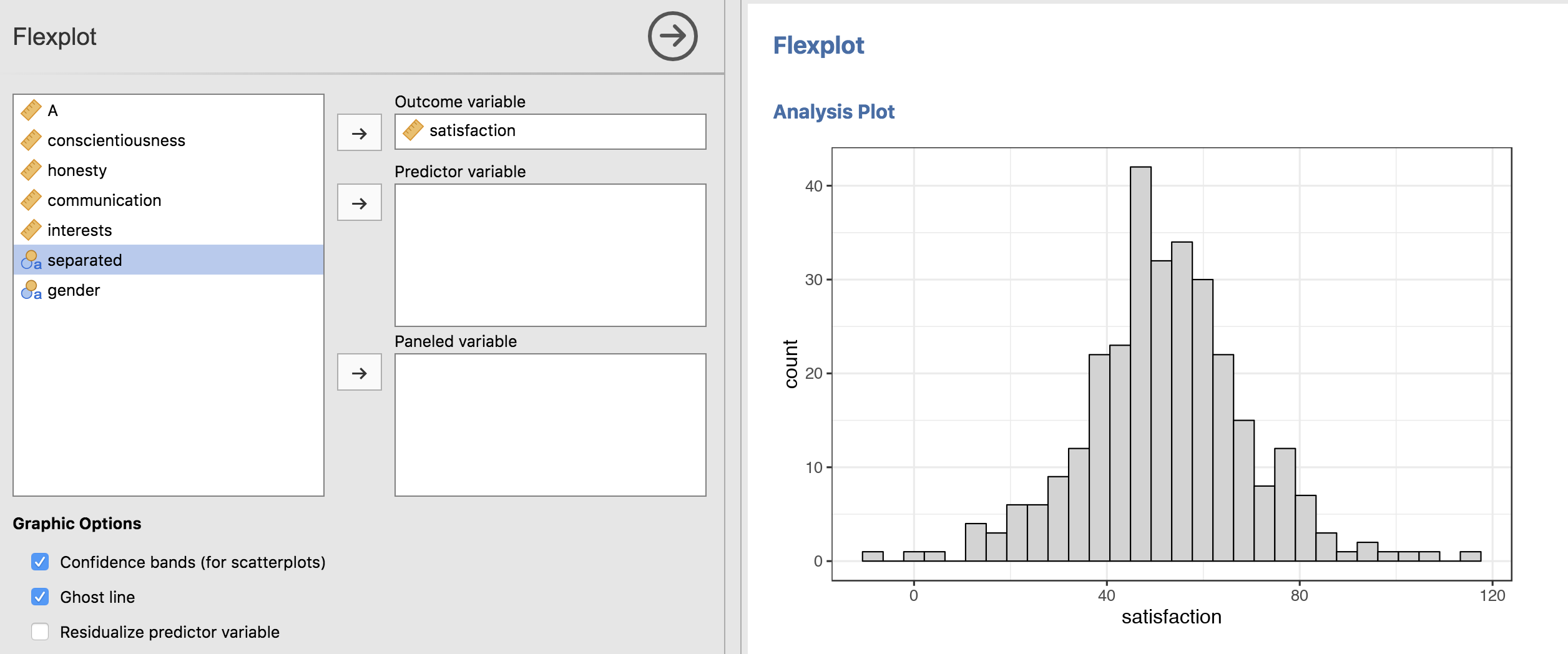
Task: Click nominal icon beside separated
Action: [x=31, y=260]
